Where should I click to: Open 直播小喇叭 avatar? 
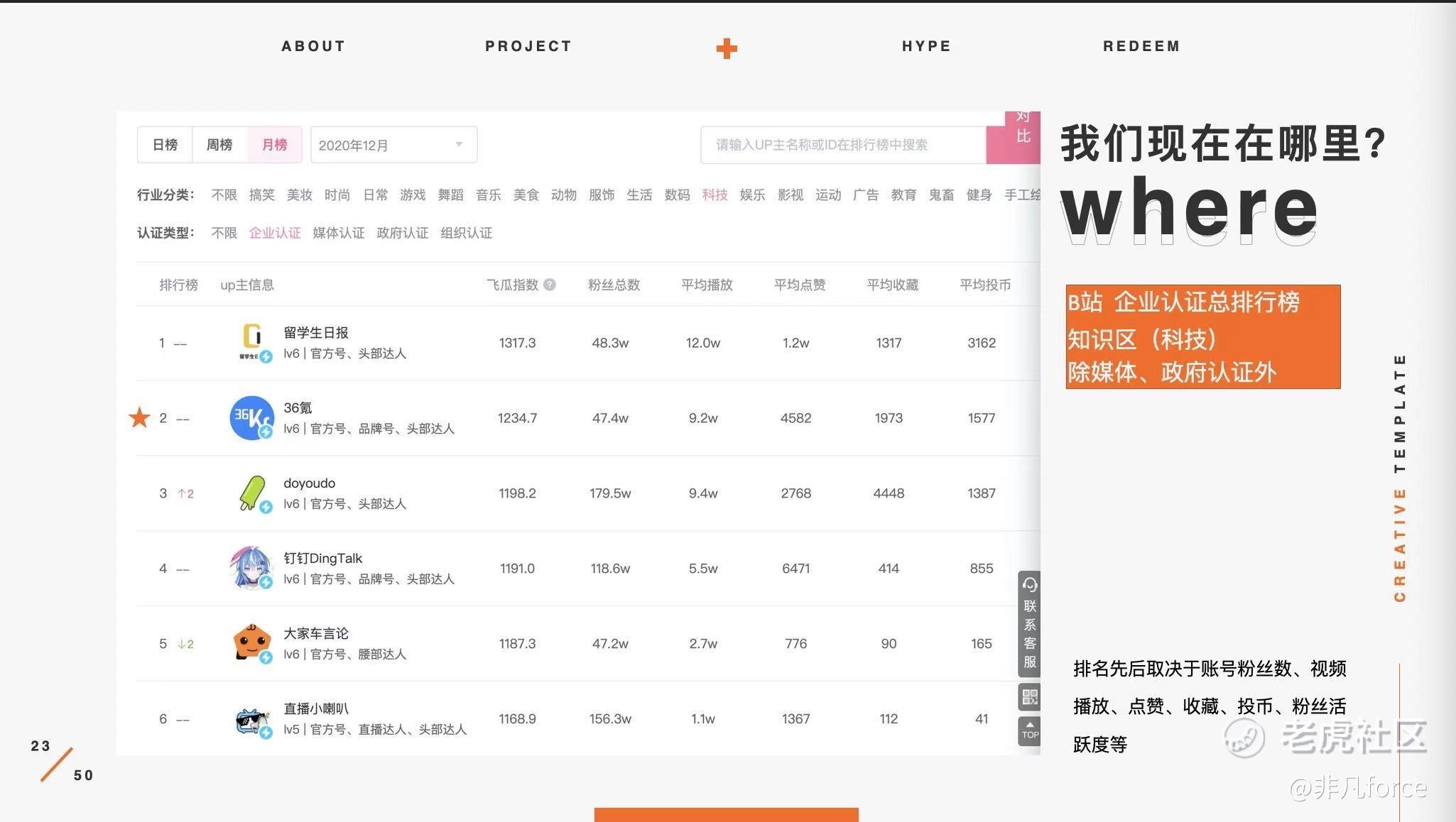pyautogui.click(x=253, y=721)
